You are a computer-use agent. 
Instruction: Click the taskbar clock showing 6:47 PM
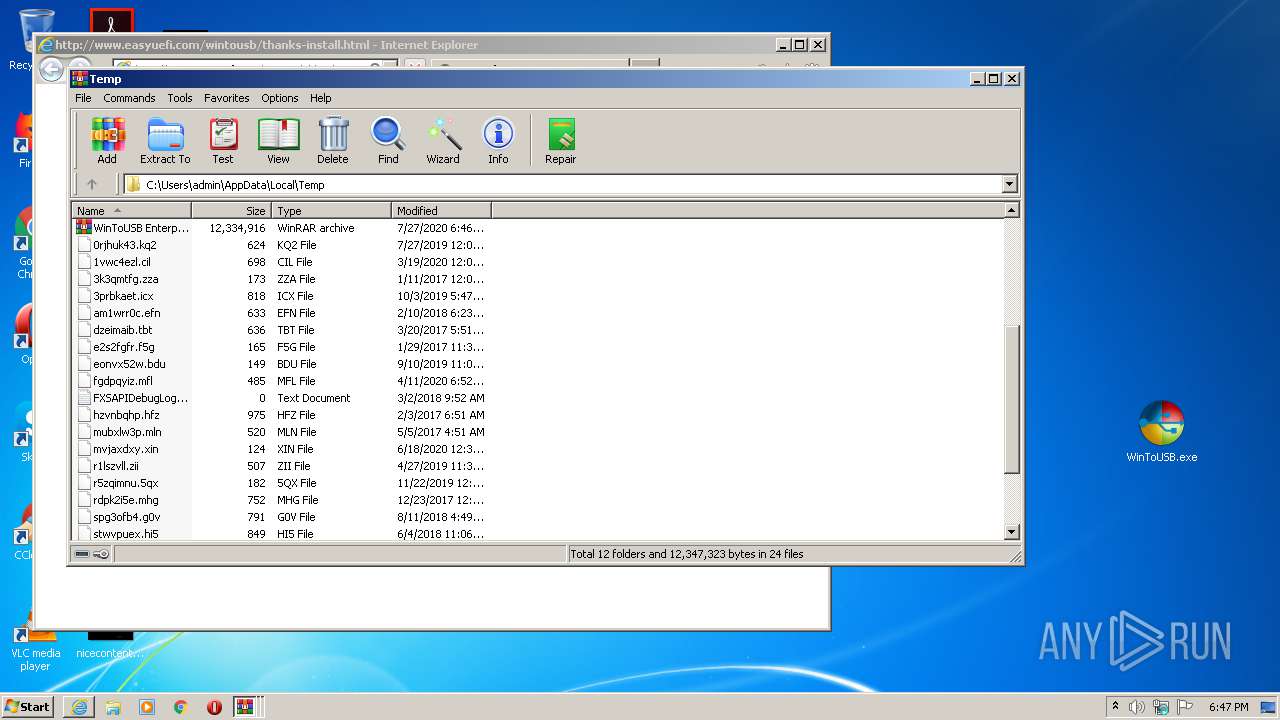[1228, 707]
